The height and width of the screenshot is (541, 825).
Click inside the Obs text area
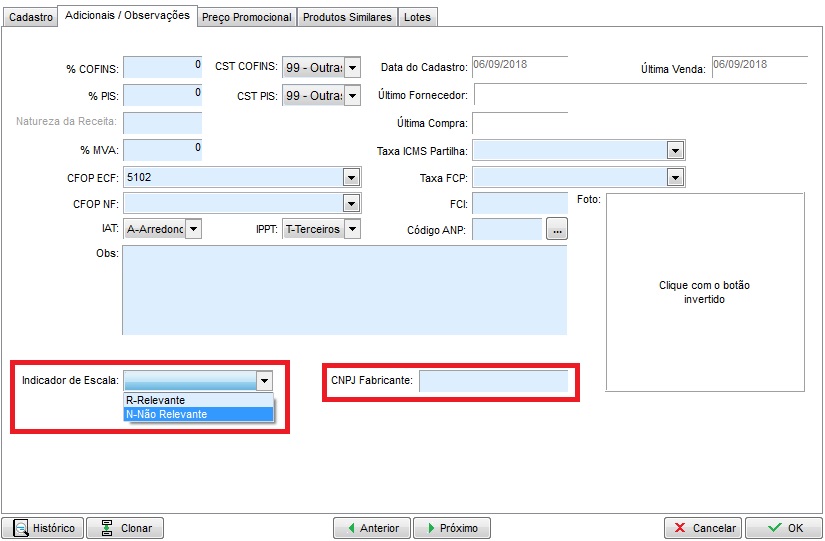point(344,290)
